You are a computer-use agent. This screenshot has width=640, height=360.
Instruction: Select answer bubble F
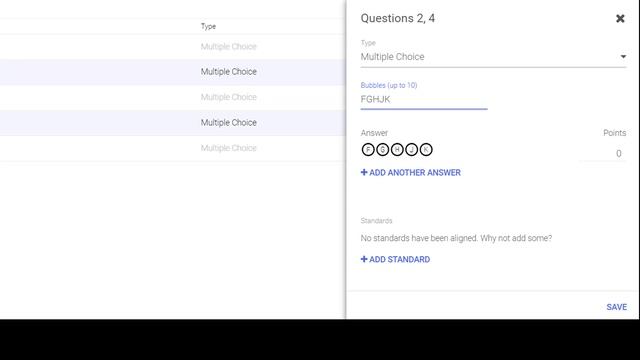point(368,150)
